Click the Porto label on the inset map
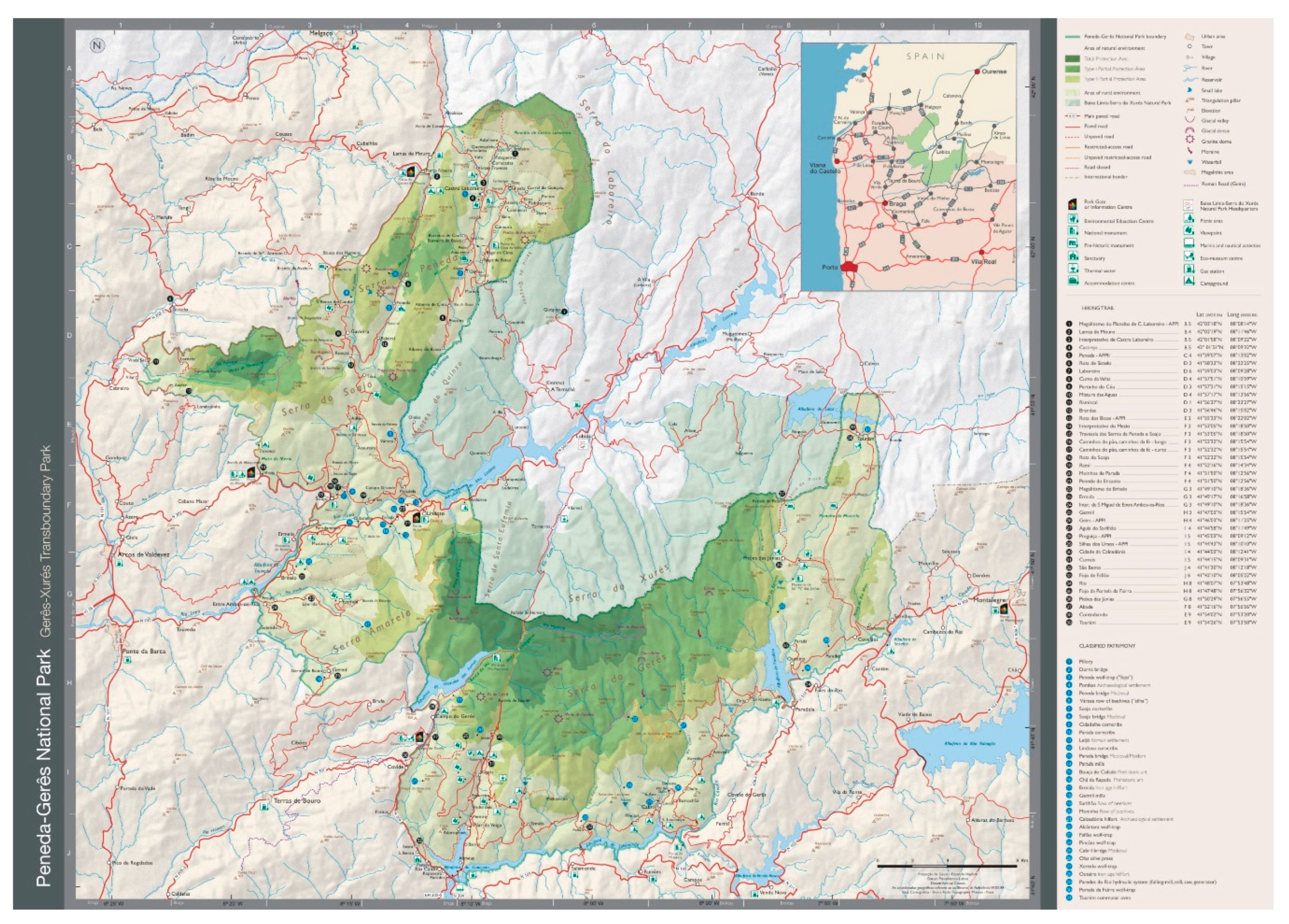Image resolution: width=1289 pixels, height=924 pixels. 830,267
